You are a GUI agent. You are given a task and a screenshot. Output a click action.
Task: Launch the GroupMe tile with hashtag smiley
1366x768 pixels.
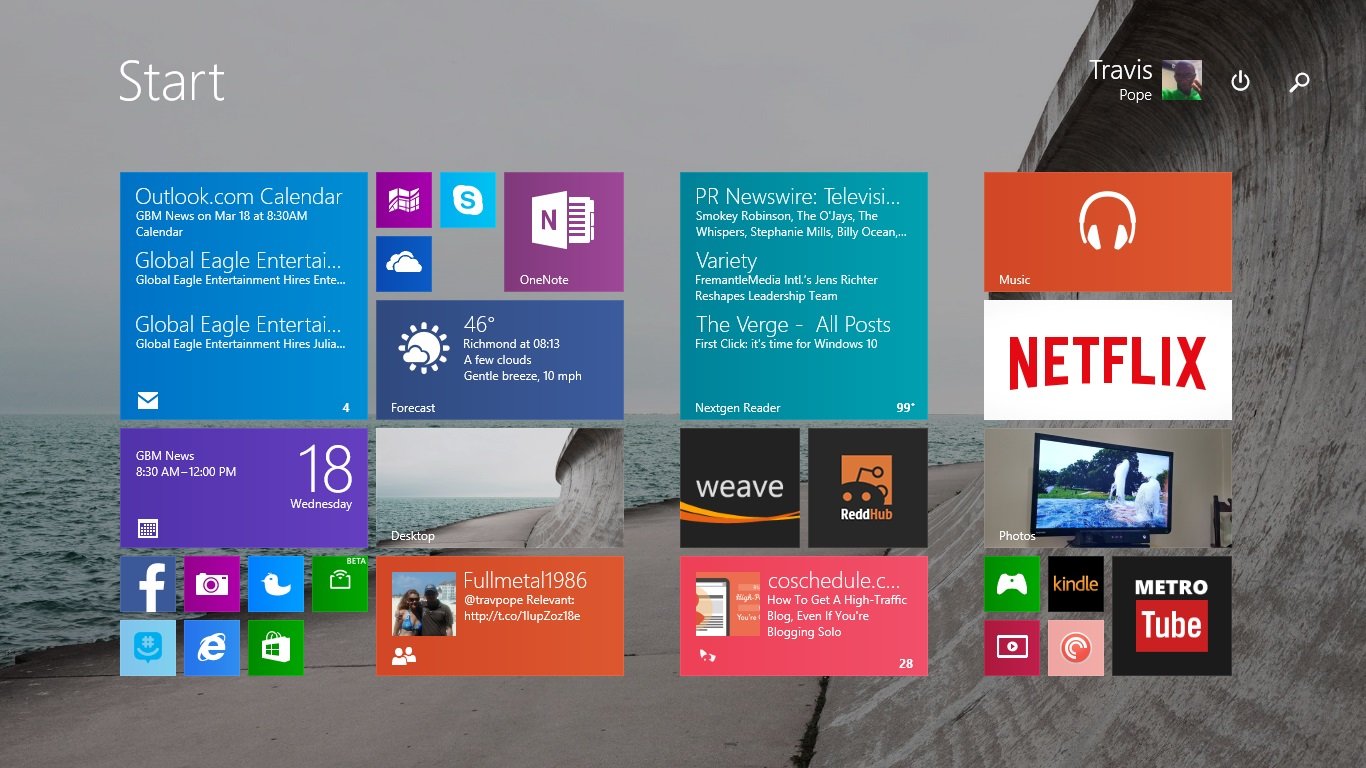pos(148,648)
